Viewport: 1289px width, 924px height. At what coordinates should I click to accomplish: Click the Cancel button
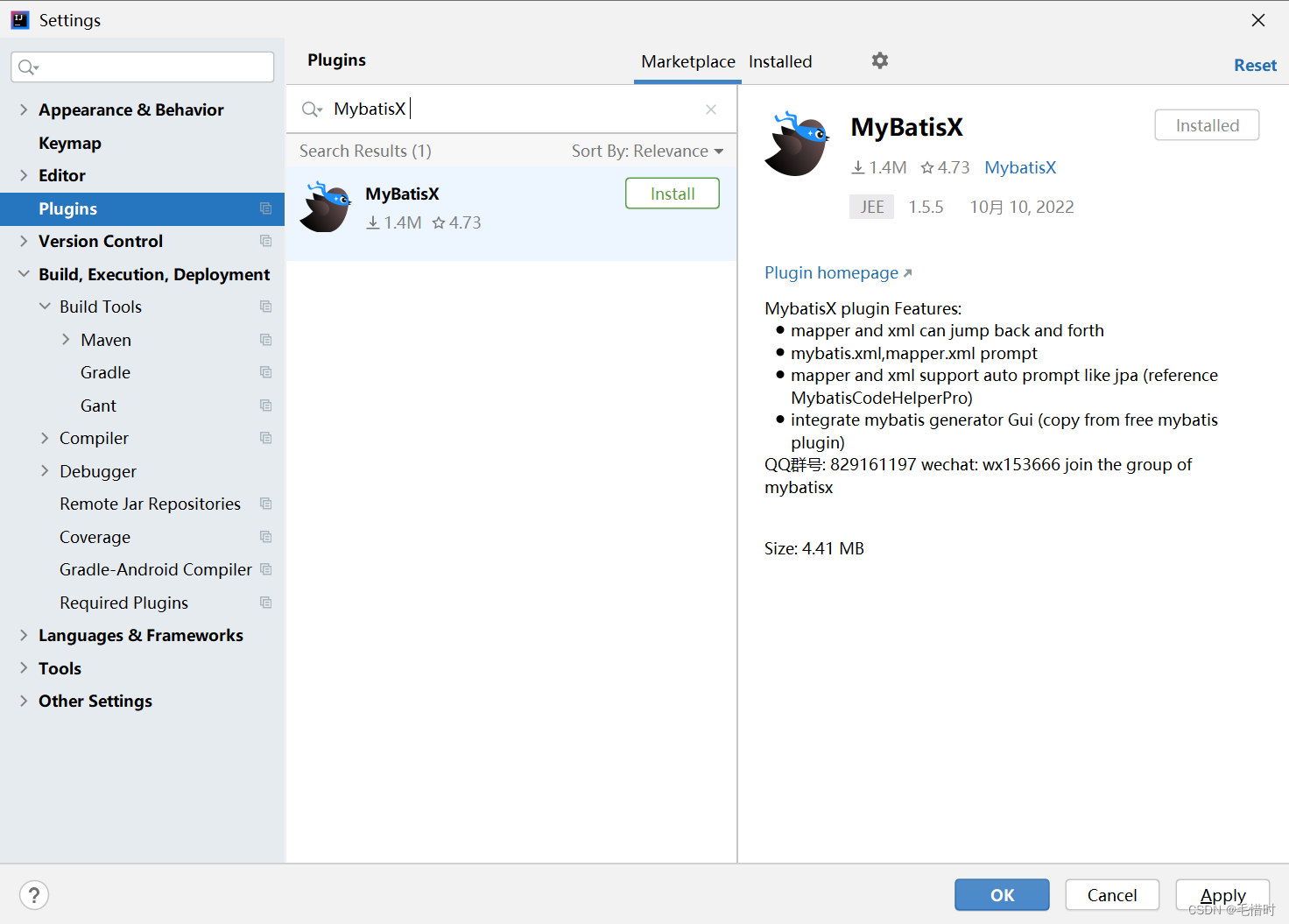[x=1112, y=895]
